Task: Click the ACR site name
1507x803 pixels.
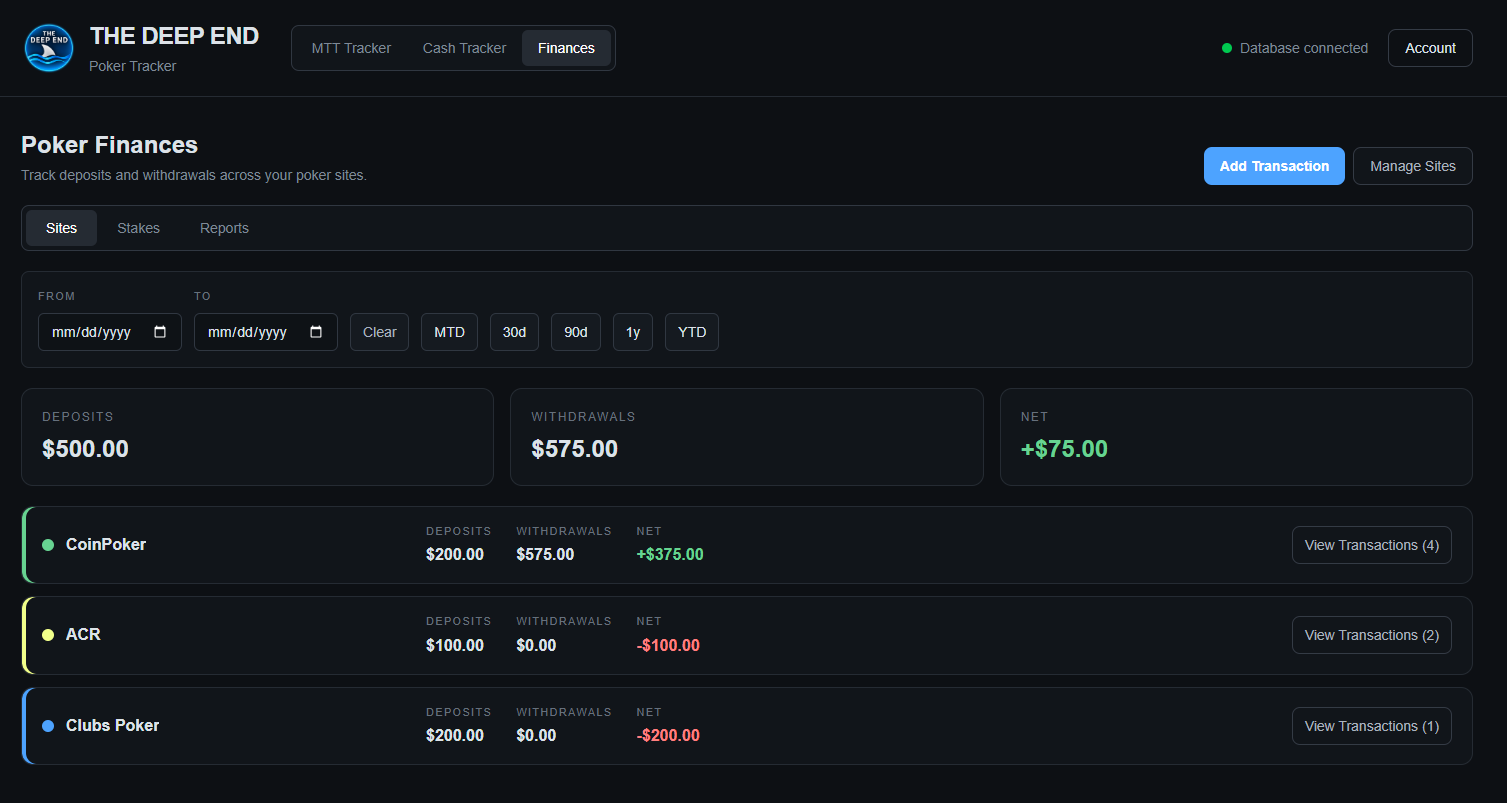Action: (x=83, y=635)
